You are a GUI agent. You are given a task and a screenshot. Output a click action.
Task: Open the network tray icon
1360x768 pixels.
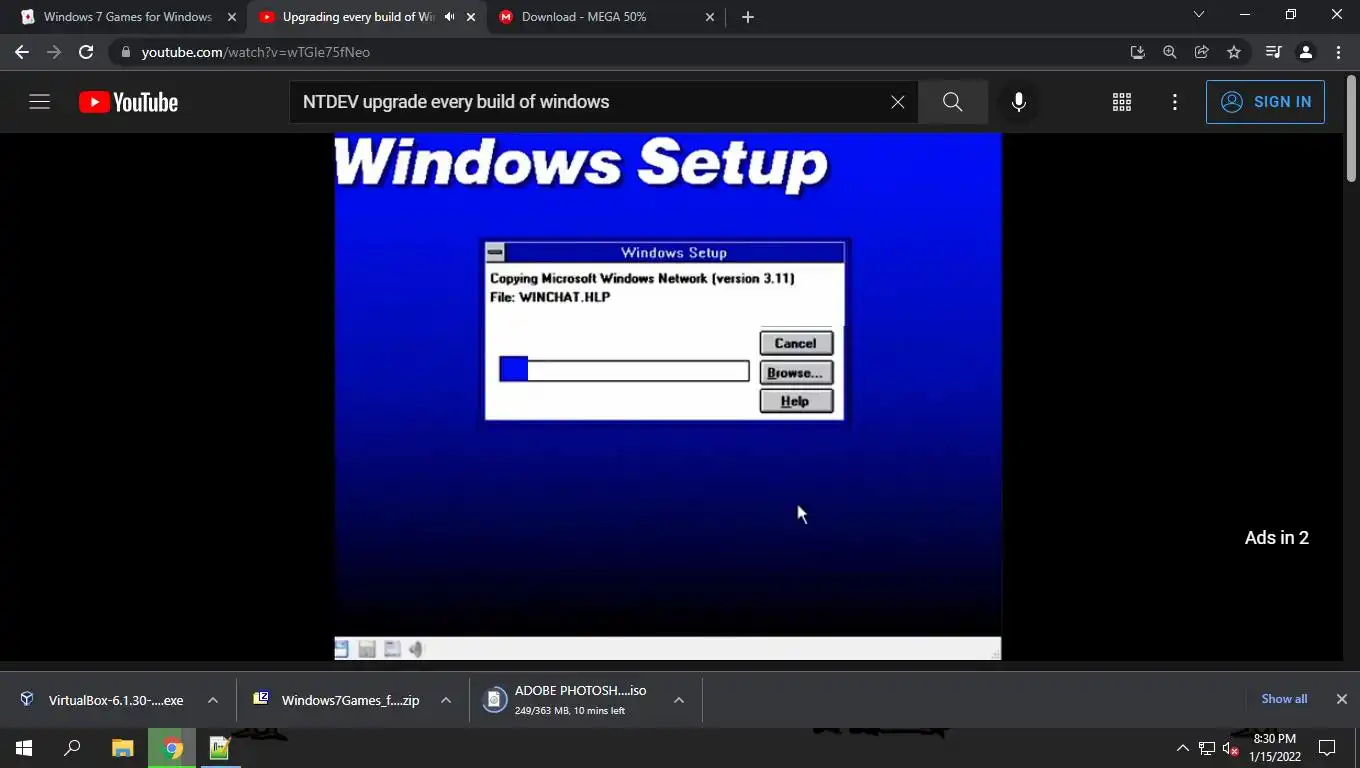point(1207,748)
